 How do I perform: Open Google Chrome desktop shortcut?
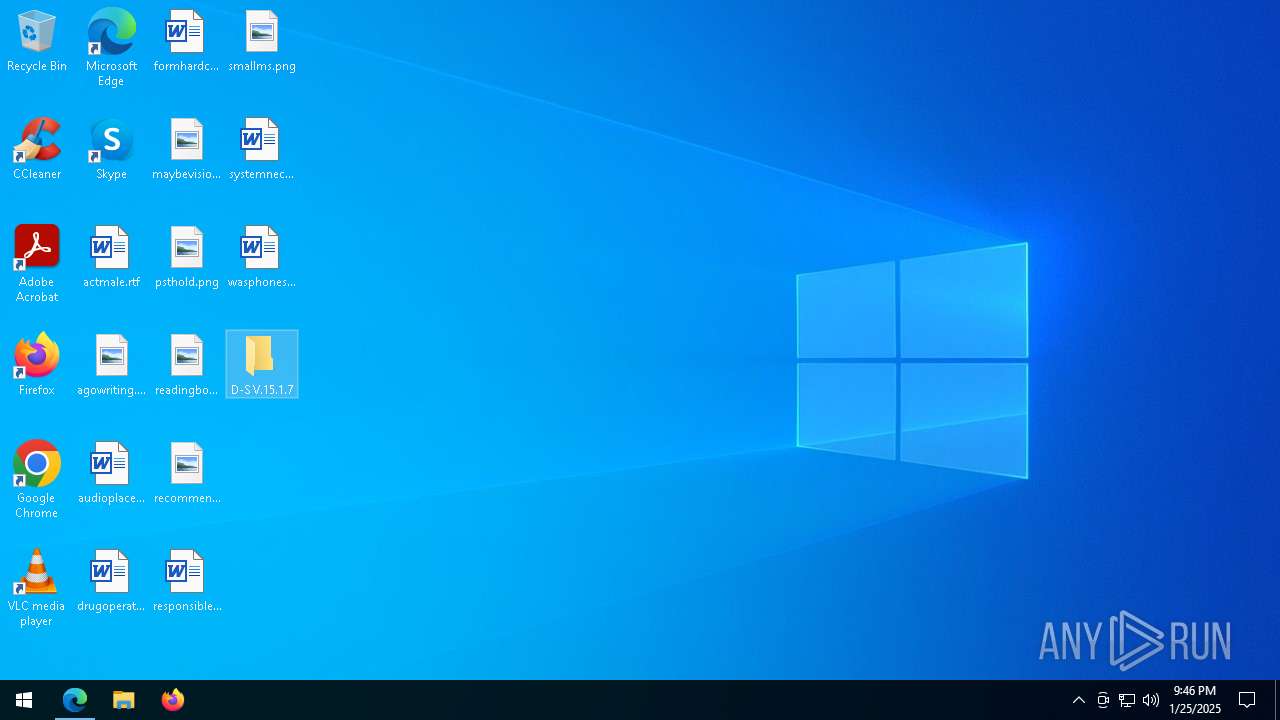point(37,480)
